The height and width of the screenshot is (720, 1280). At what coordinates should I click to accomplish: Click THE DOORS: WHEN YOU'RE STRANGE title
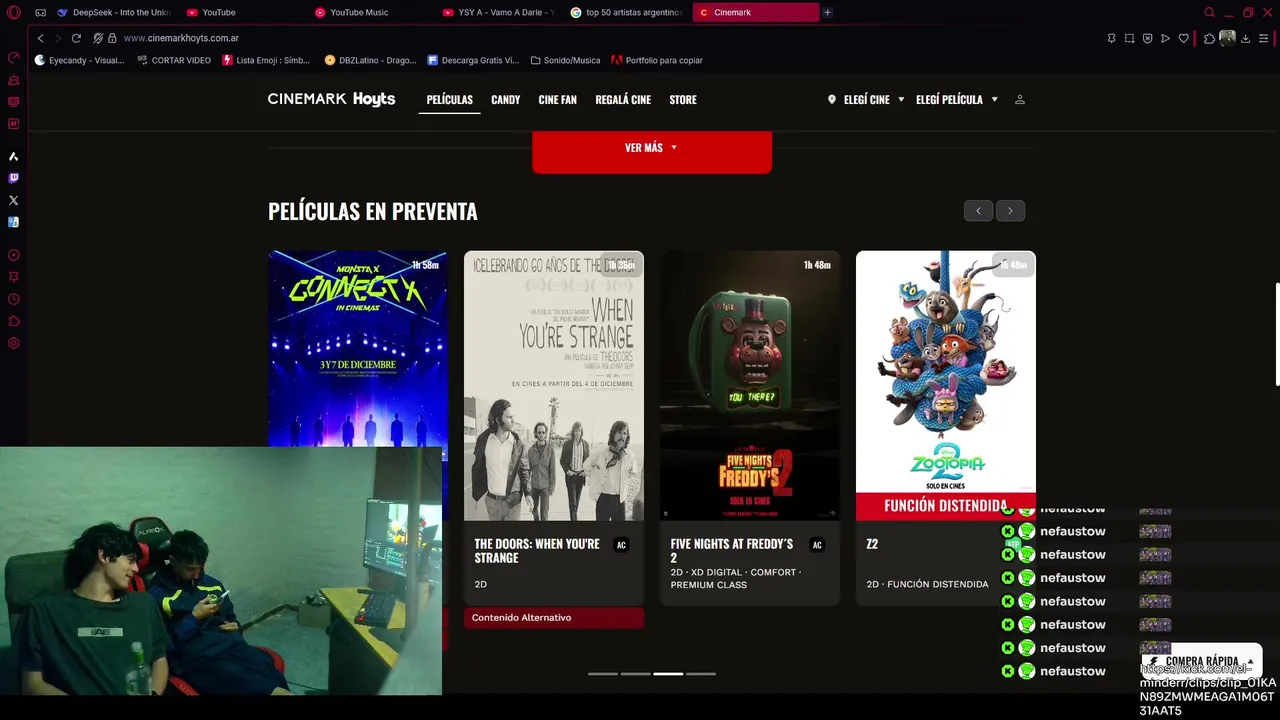537,551
